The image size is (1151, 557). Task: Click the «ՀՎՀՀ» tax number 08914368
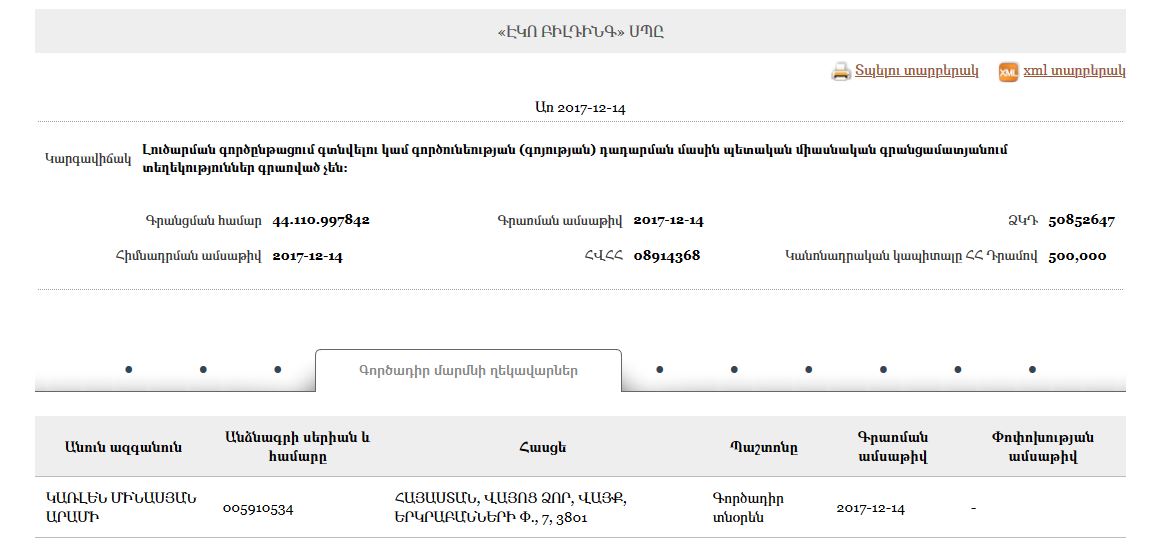(667, 255)
